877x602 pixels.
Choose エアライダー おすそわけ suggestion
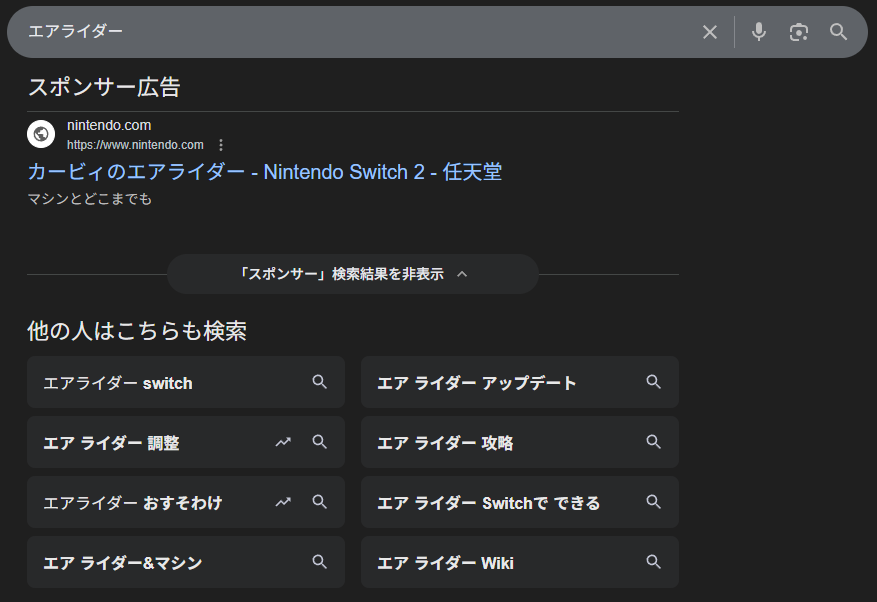[x=132, y=503]
